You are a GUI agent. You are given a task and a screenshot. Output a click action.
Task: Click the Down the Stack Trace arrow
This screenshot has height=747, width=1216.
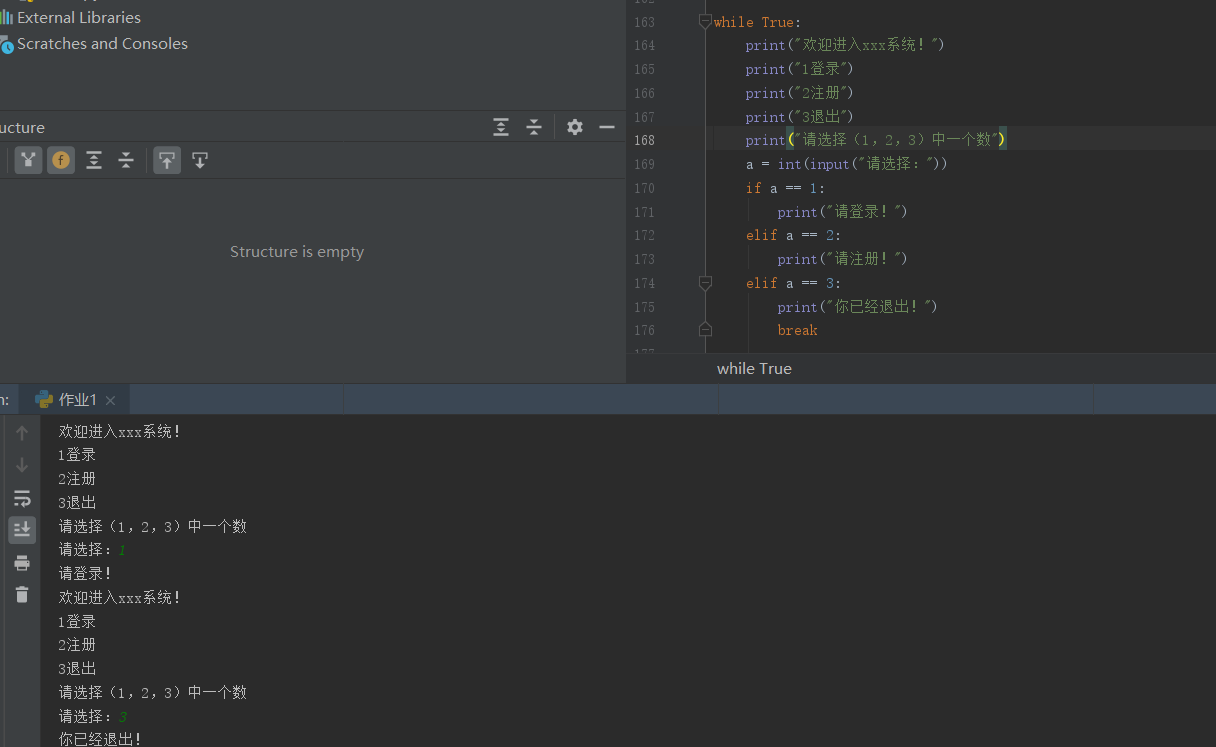[22, 465]
